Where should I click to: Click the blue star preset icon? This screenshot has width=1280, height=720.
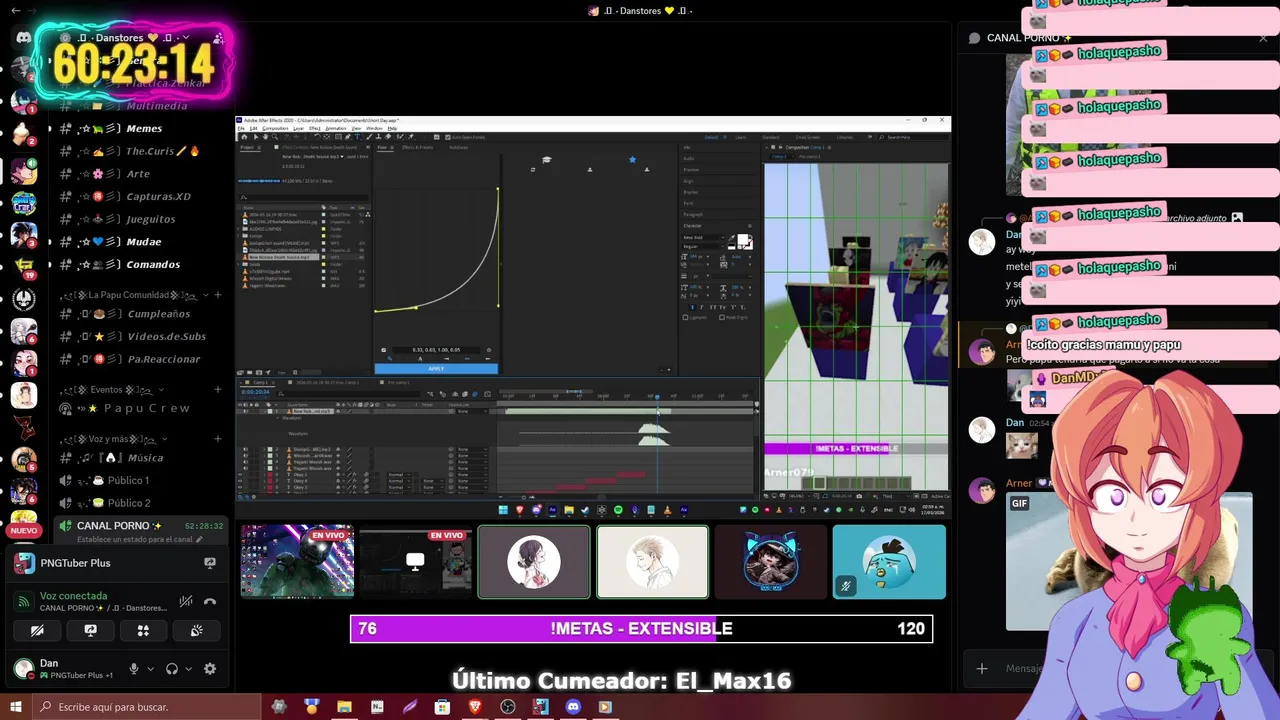tap(632, 159)
